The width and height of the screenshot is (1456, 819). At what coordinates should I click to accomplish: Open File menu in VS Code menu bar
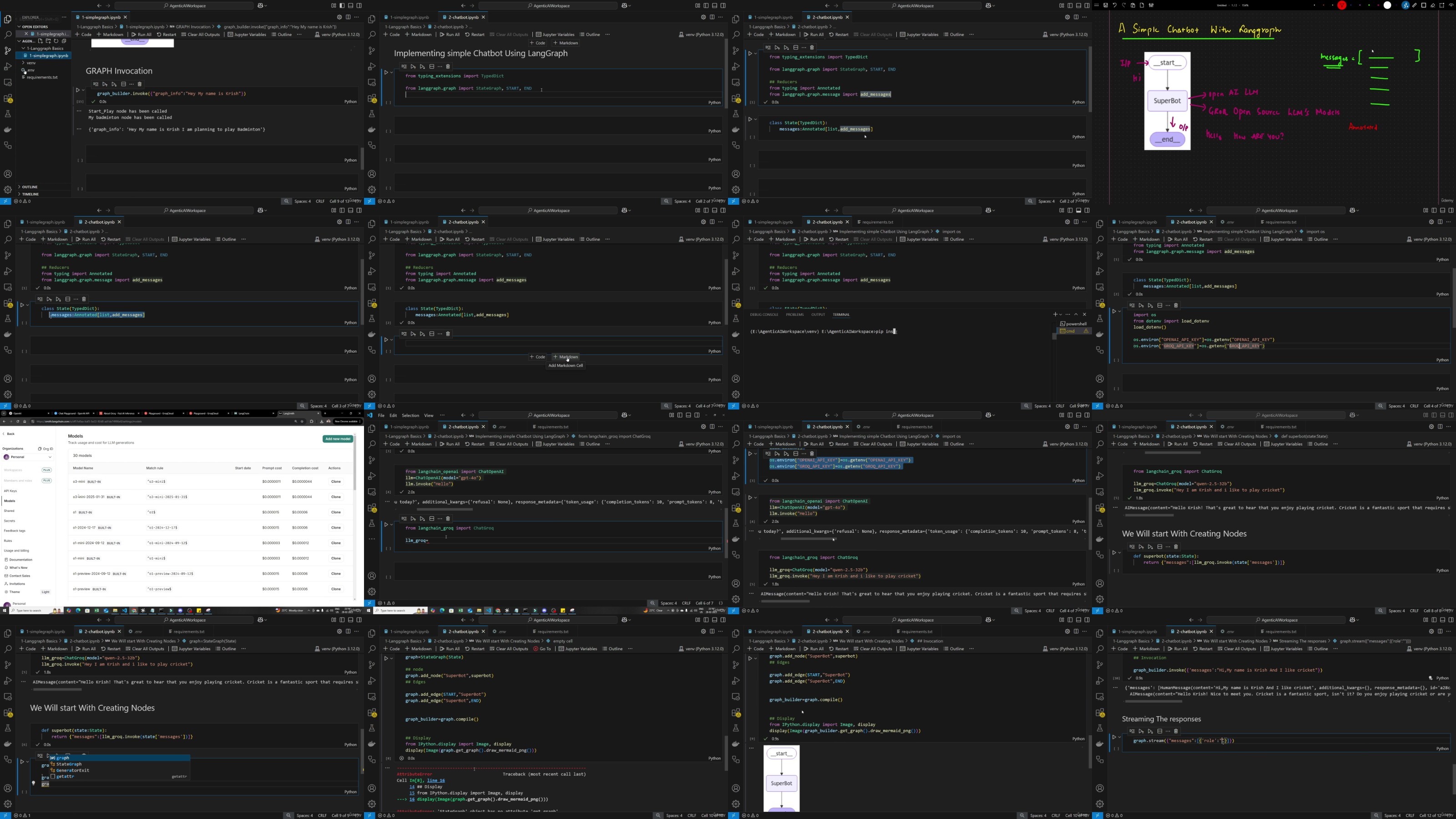pos(381,415)
